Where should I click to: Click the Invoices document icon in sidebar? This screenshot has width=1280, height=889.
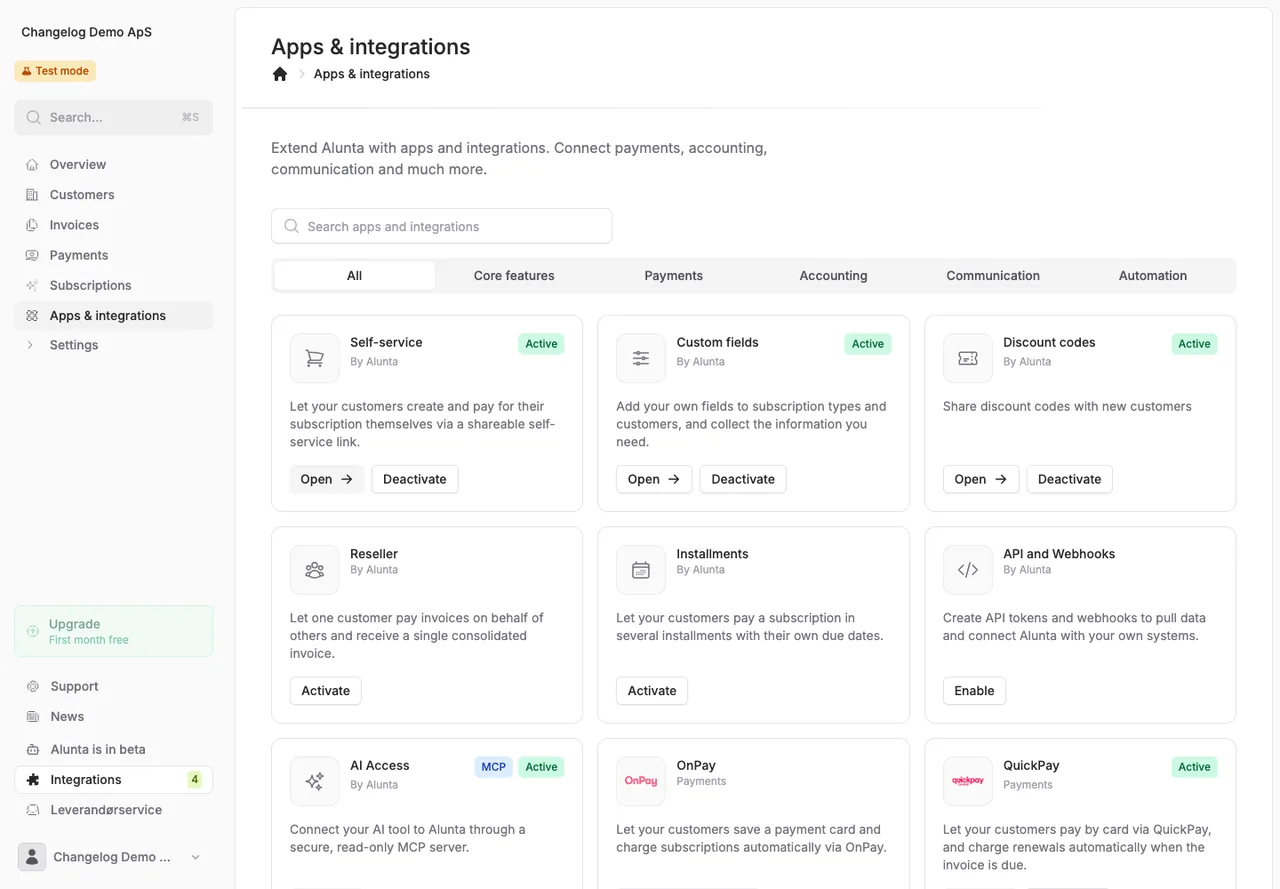point(32,225)
